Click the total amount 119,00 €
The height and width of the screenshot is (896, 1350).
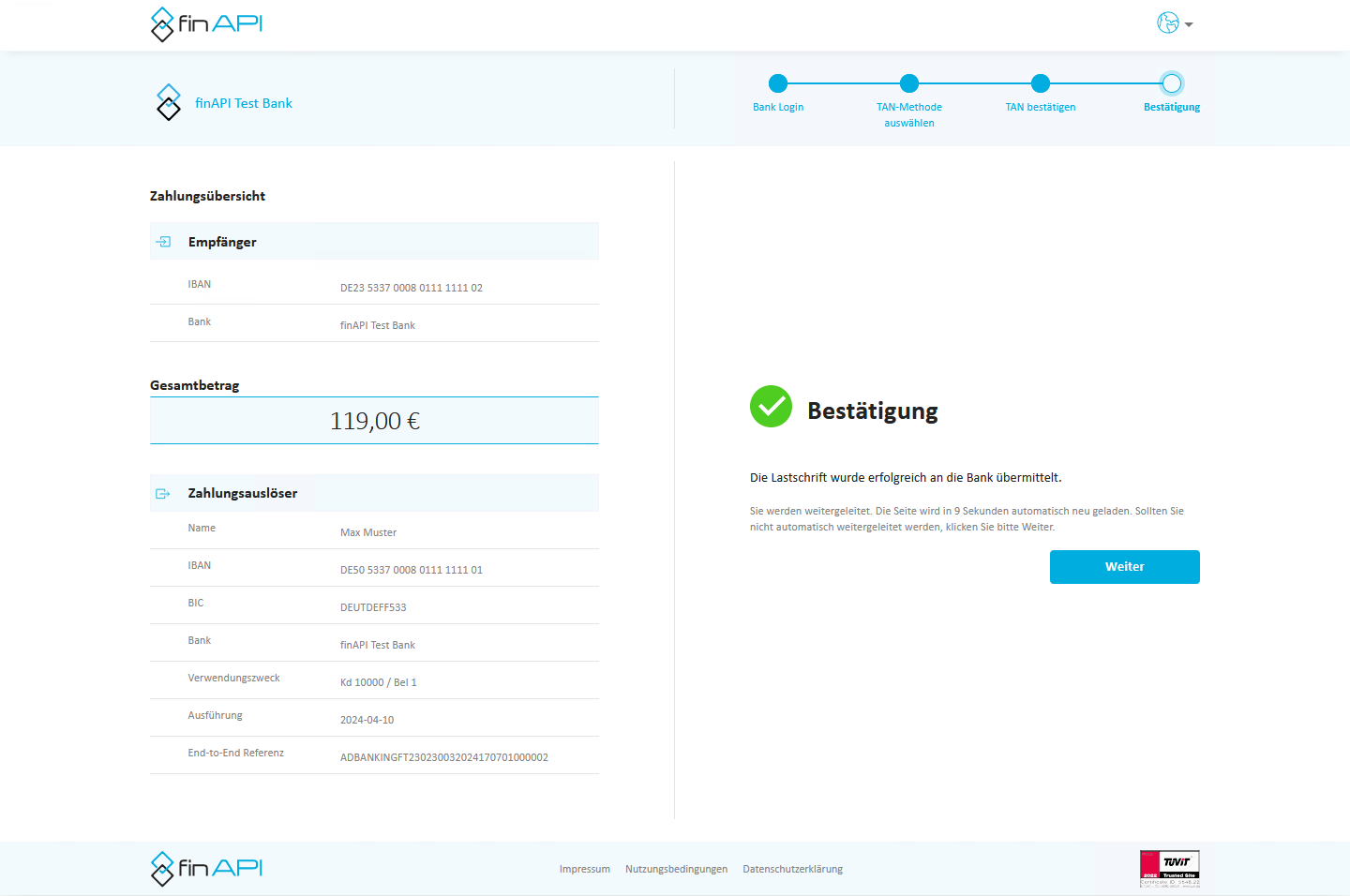click(375, 421)
